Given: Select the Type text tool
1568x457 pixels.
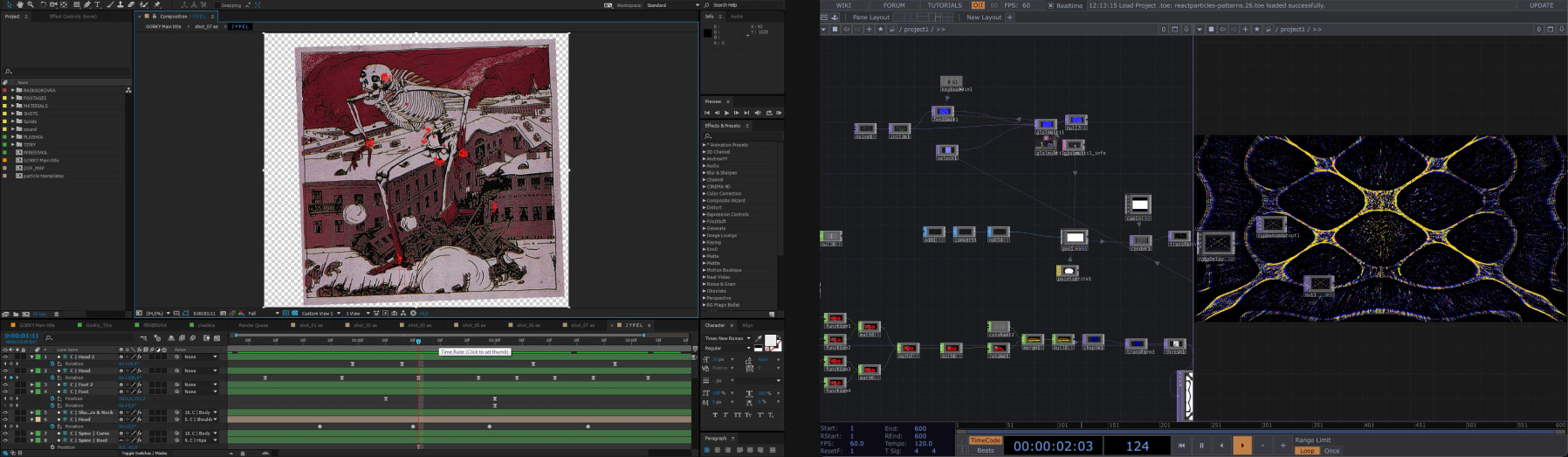Looking at the screenshot, I should coord(98,4).
